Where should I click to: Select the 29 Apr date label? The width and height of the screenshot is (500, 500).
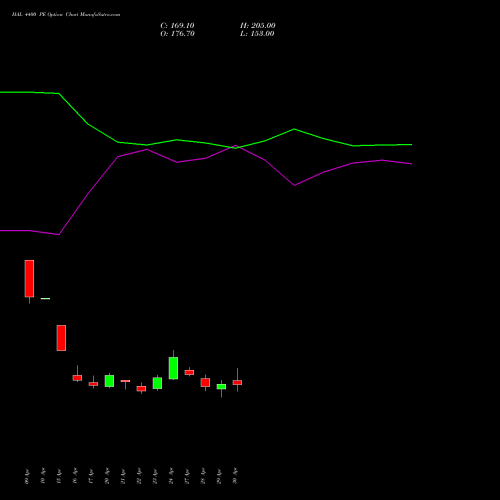pyautogui.click(x=219, y=476)
